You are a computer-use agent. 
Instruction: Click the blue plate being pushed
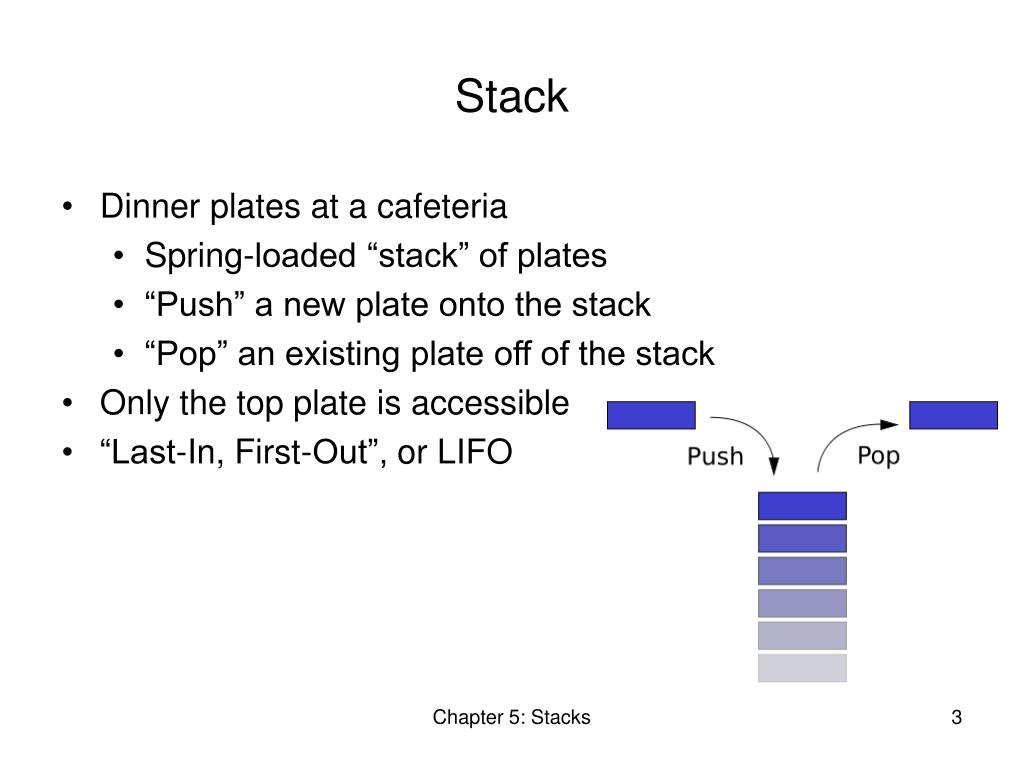pyautogui.click(x=651, y=415)
